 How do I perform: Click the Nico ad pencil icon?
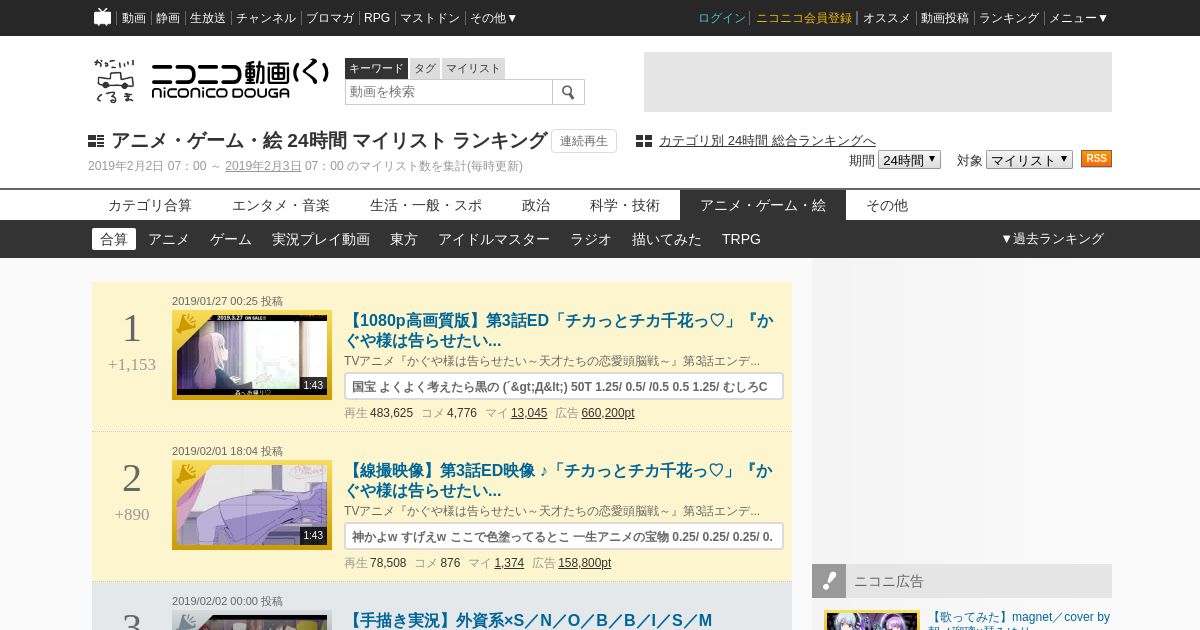coord(829,581)
